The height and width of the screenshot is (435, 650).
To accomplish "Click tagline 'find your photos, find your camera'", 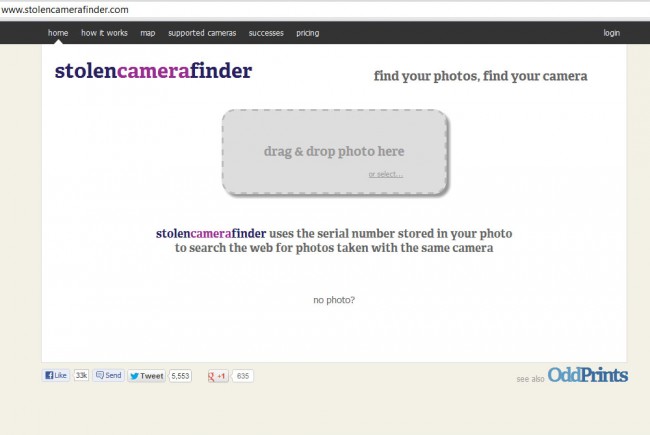I will click(x=480, y=76).
